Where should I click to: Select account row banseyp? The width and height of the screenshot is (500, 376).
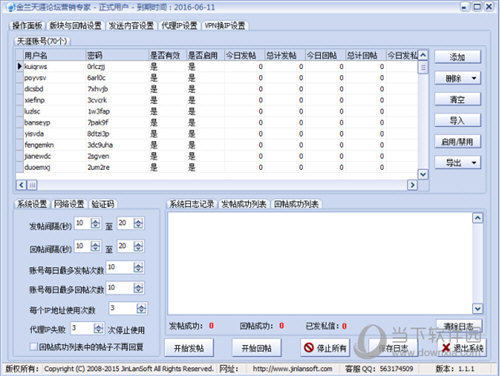point(217,123)
